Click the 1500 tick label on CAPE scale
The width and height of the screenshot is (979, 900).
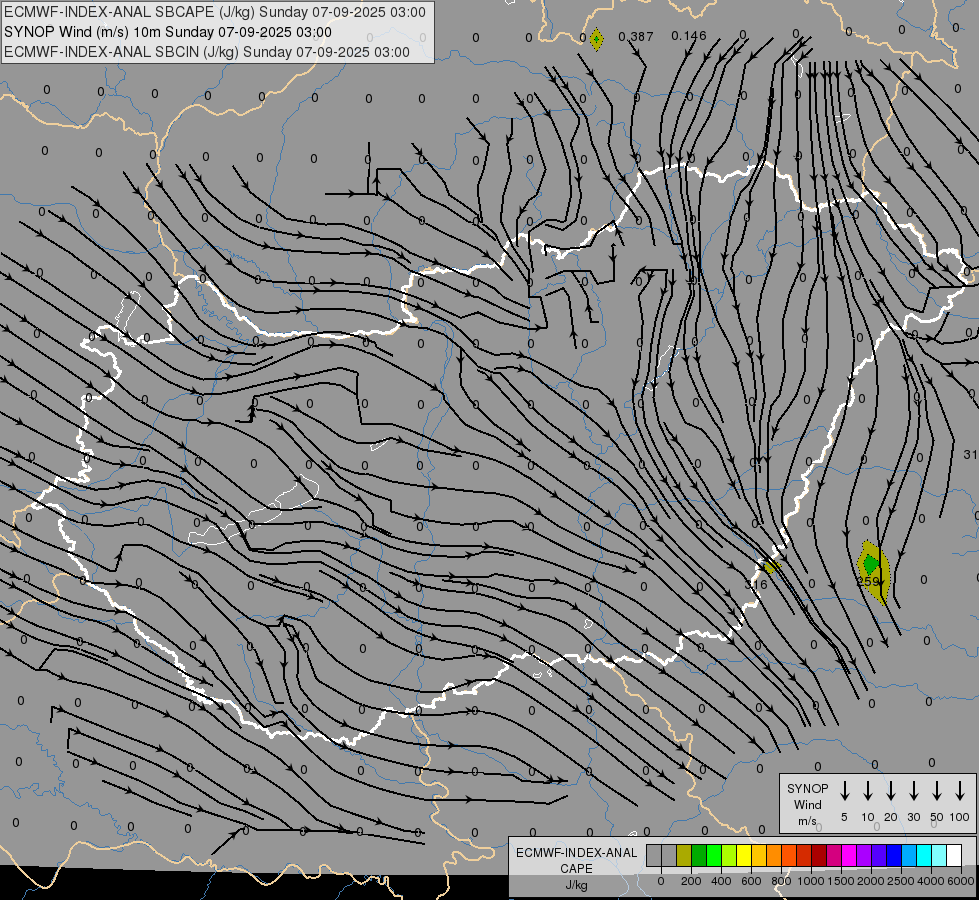(x=841, y=881)
